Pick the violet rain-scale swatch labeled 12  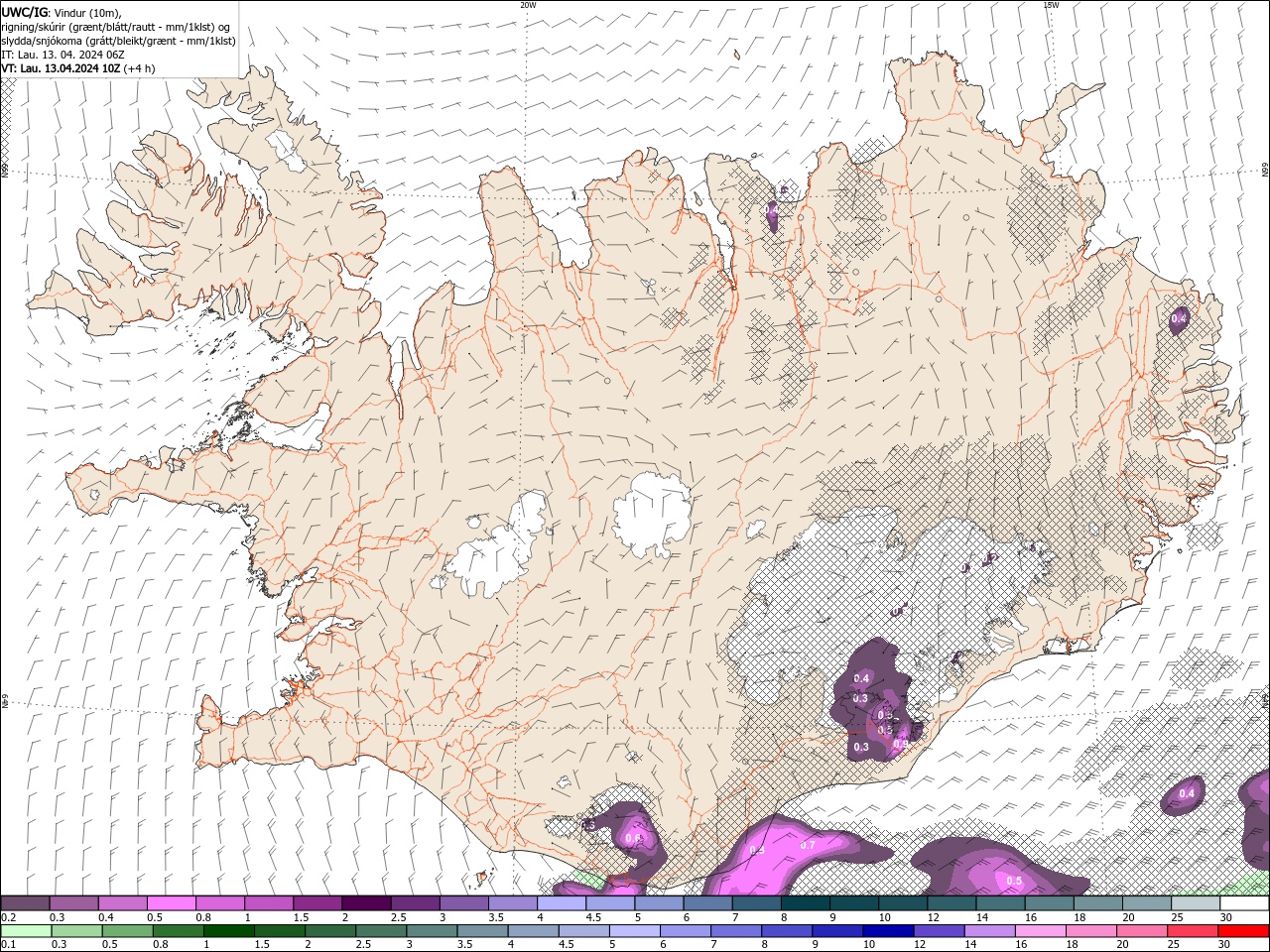(939, 931)
